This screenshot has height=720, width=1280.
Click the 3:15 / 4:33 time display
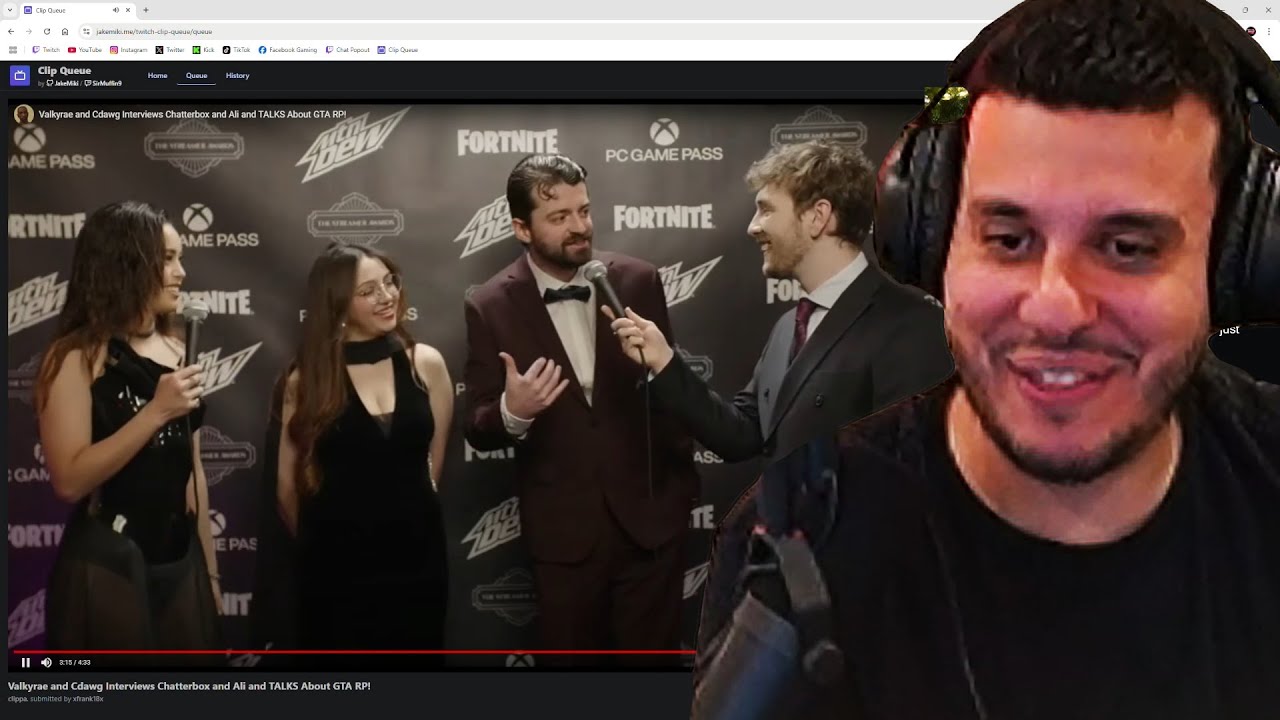[x=75, y=662]
